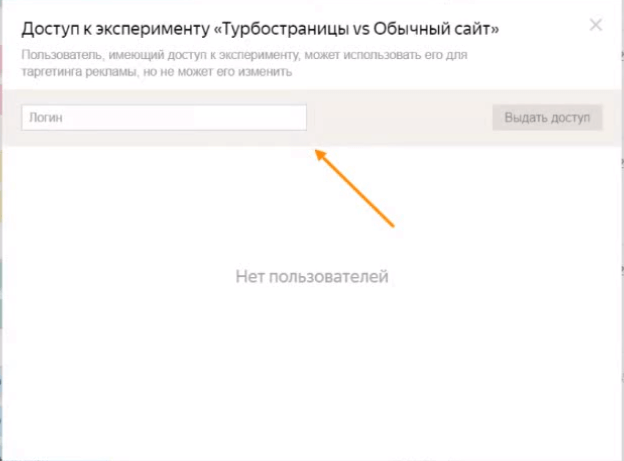Click the gray bar between input and button

click(398, 118)
